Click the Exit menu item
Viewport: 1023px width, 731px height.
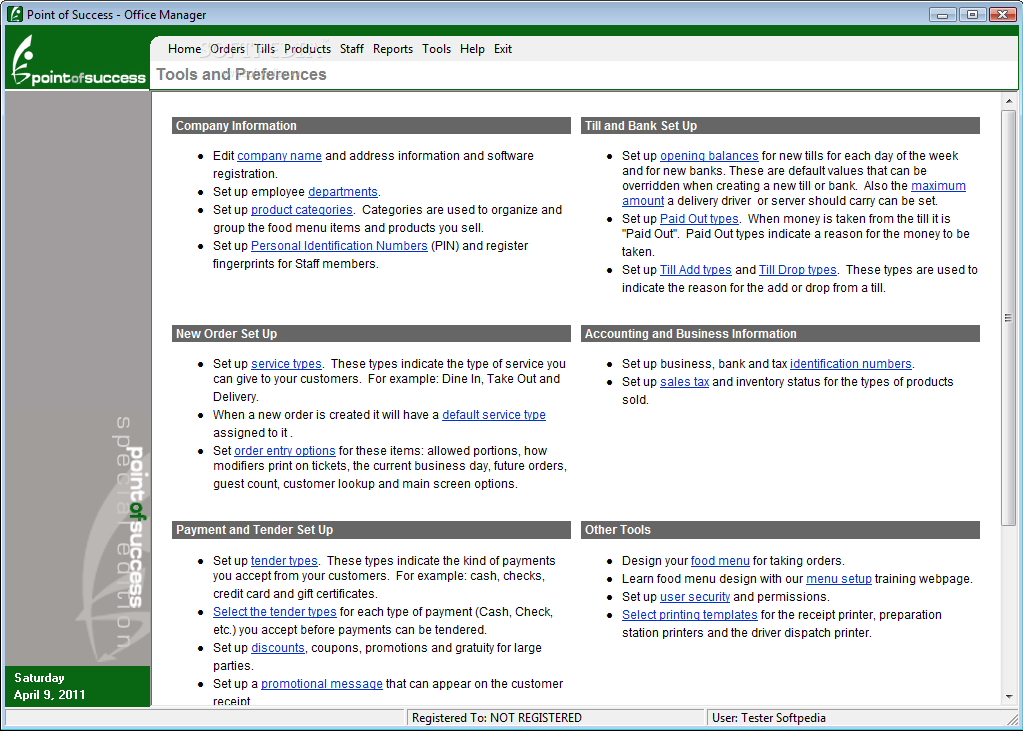click(x=502, y=49)
